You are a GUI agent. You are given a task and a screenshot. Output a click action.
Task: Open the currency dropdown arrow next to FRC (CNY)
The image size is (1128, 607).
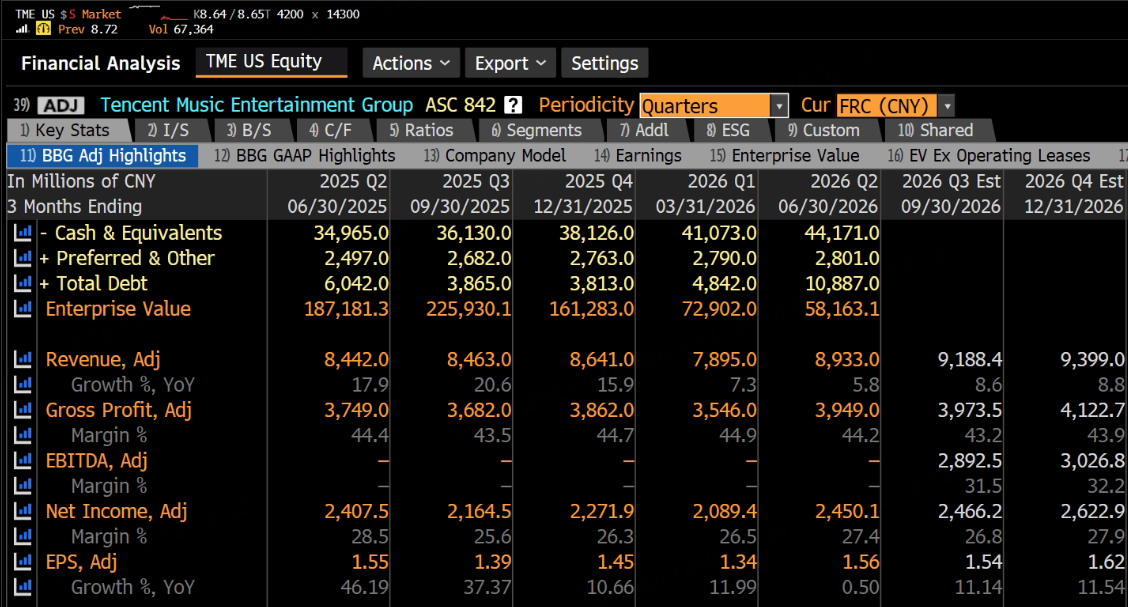tap(947, 106)
